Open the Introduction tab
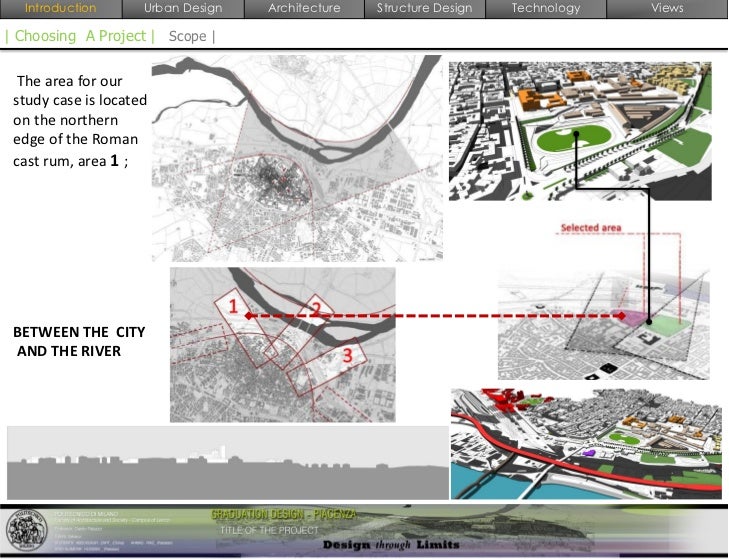Screen dimensions: 729x559 (x=60, y=8)
